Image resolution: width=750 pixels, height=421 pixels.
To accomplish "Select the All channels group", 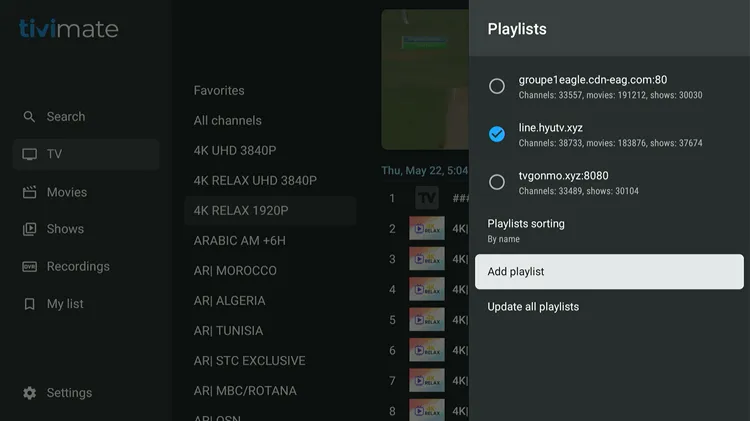I will click(x=270, y=121).
